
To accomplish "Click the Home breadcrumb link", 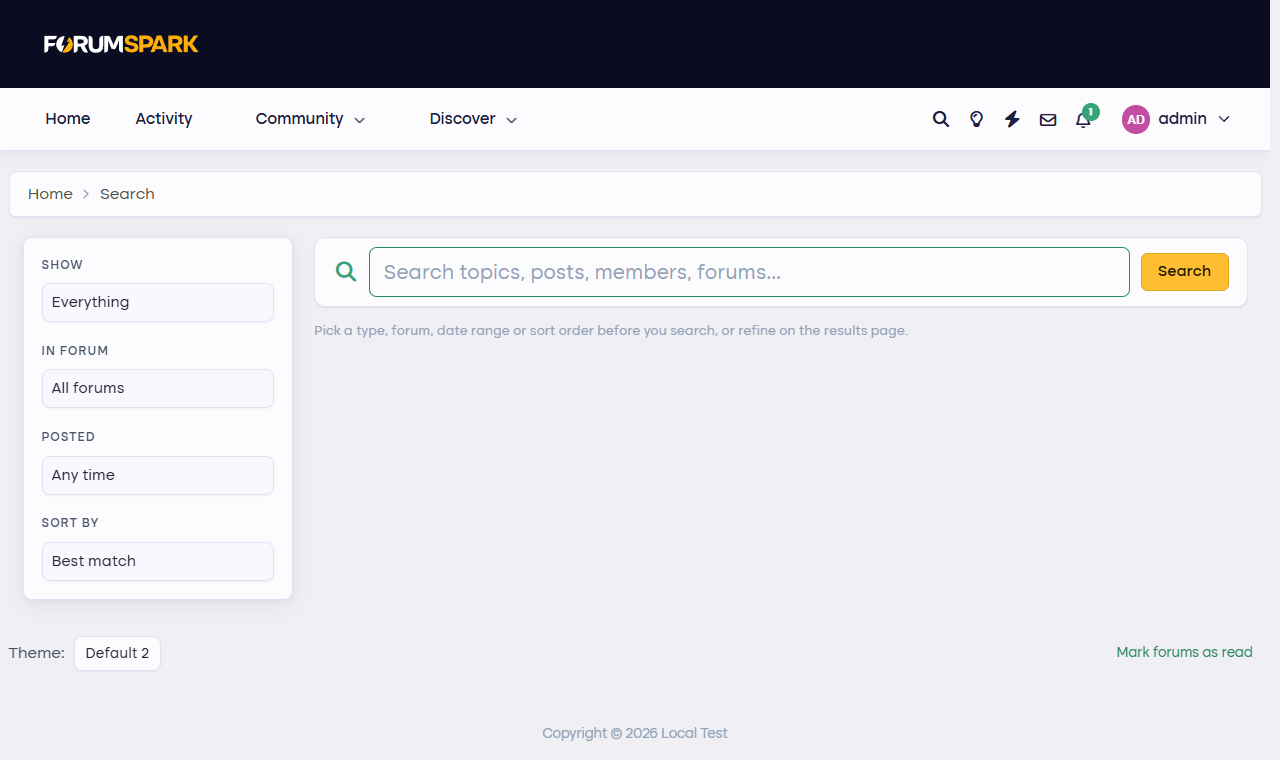I will point(50,194).
